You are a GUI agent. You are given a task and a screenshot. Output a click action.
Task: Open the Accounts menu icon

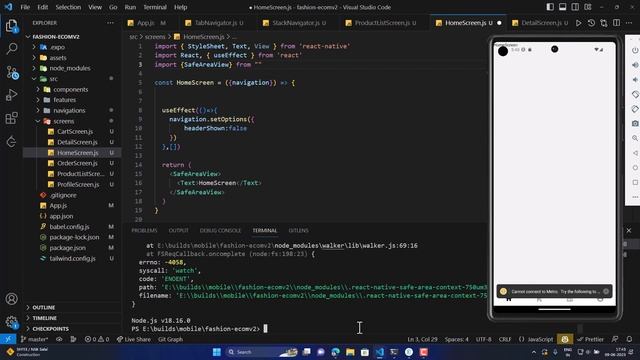11,299
